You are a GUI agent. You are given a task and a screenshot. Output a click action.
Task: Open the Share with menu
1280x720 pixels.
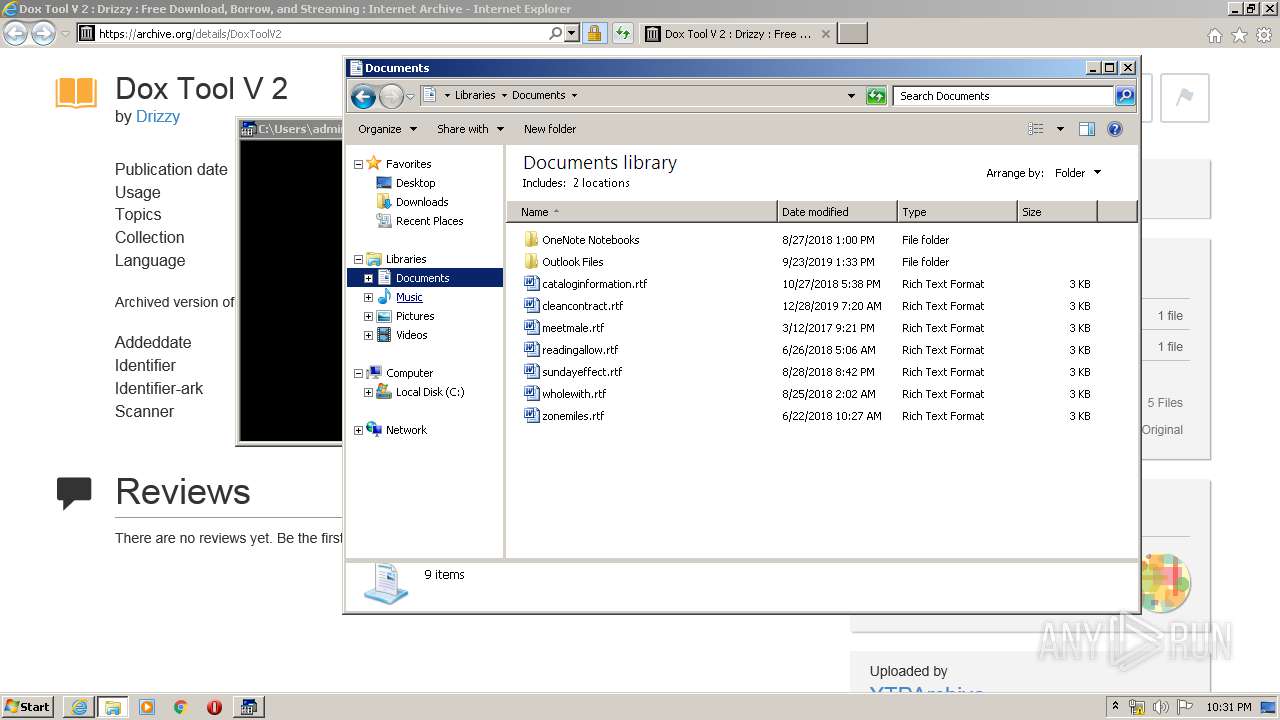(x=470, y=129)
